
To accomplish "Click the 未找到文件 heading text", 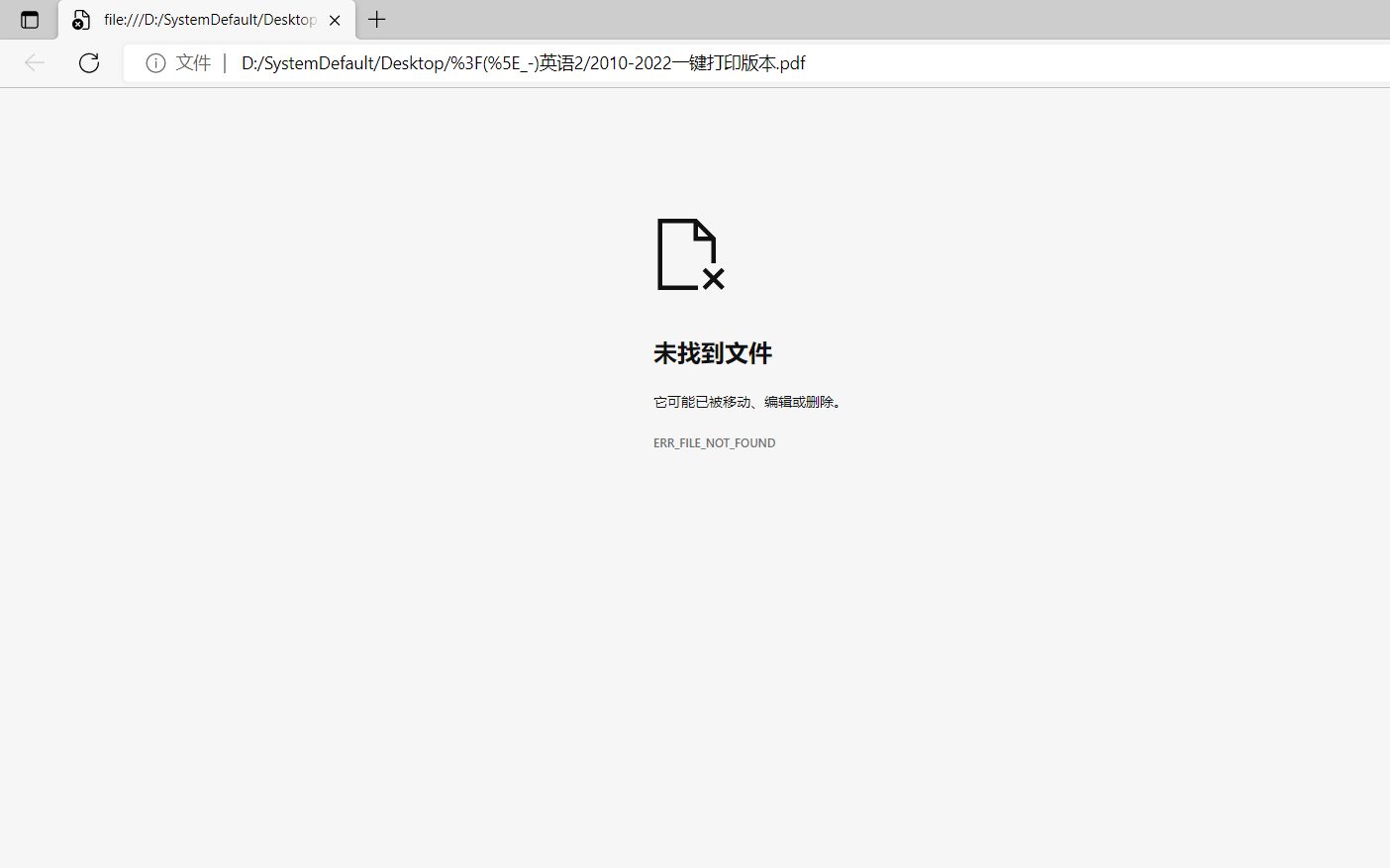I will pos(712,352).
